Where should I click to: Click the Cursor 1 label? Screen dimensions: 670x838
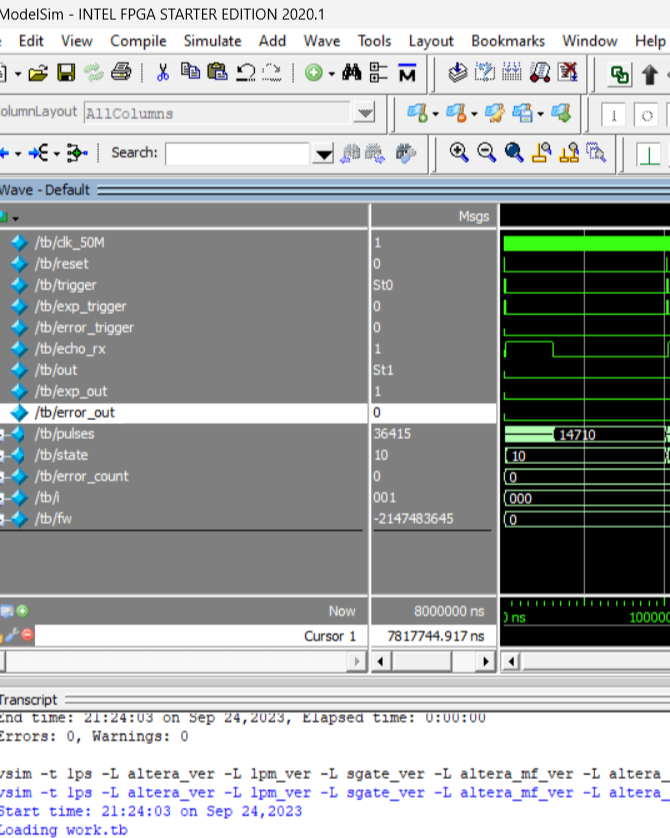pos(330,636)
